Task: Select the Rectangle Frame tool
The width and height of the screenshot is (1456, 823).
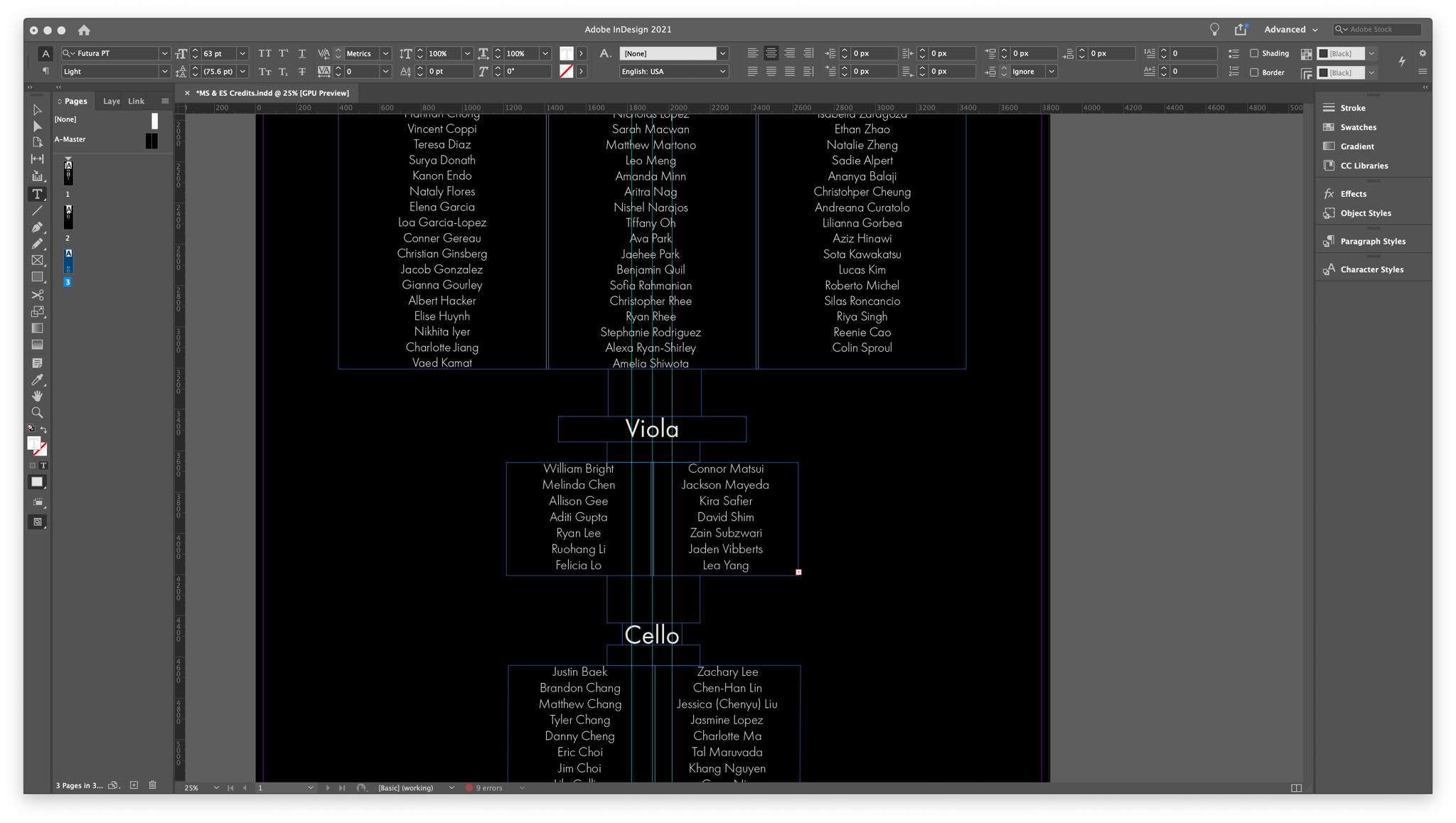Action: 37,260
